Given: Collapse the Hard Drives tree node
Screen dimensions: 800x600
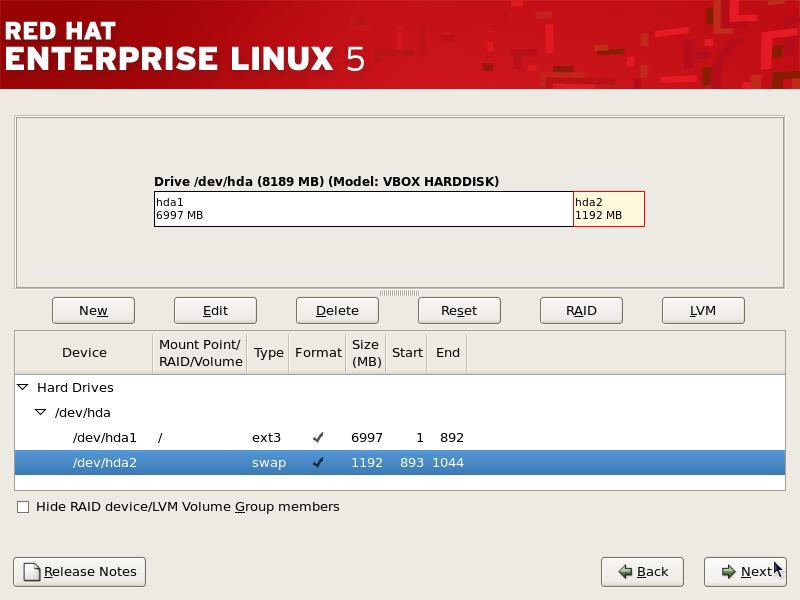Looking at the screenshot, I should [x=23, y=387].
